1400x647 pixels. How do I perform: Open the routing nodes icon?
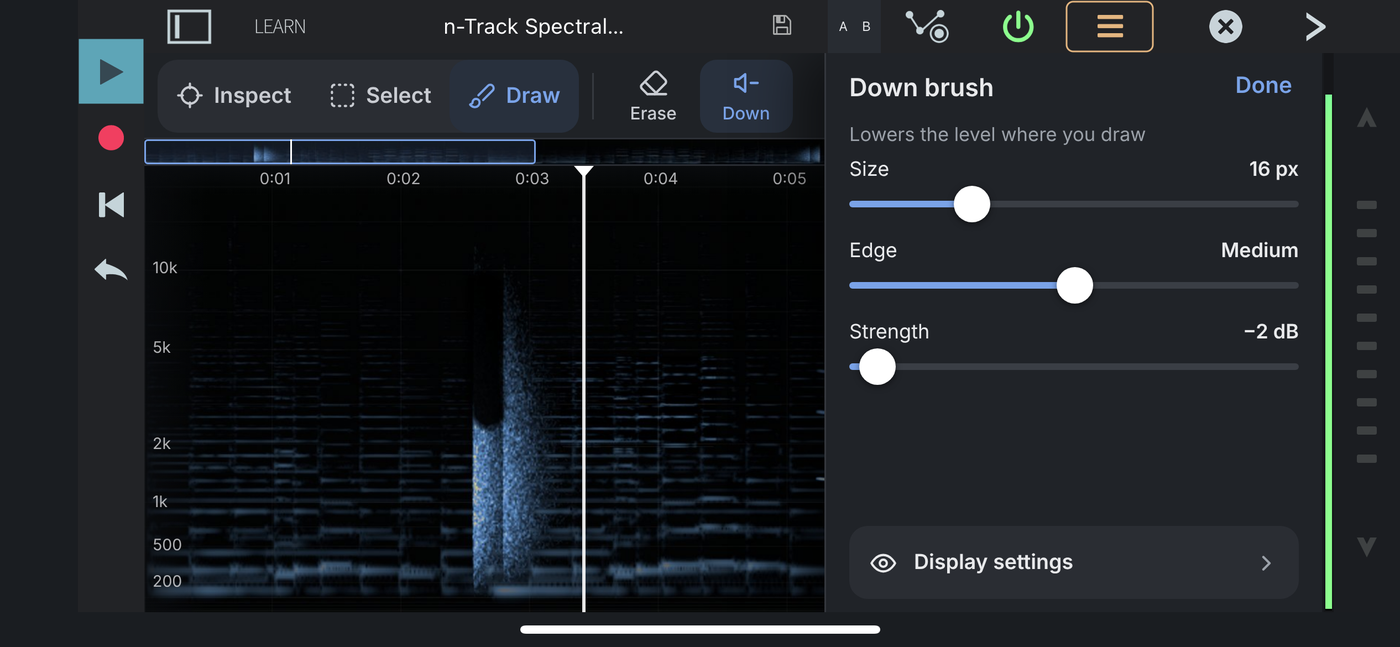click(927, 26)
